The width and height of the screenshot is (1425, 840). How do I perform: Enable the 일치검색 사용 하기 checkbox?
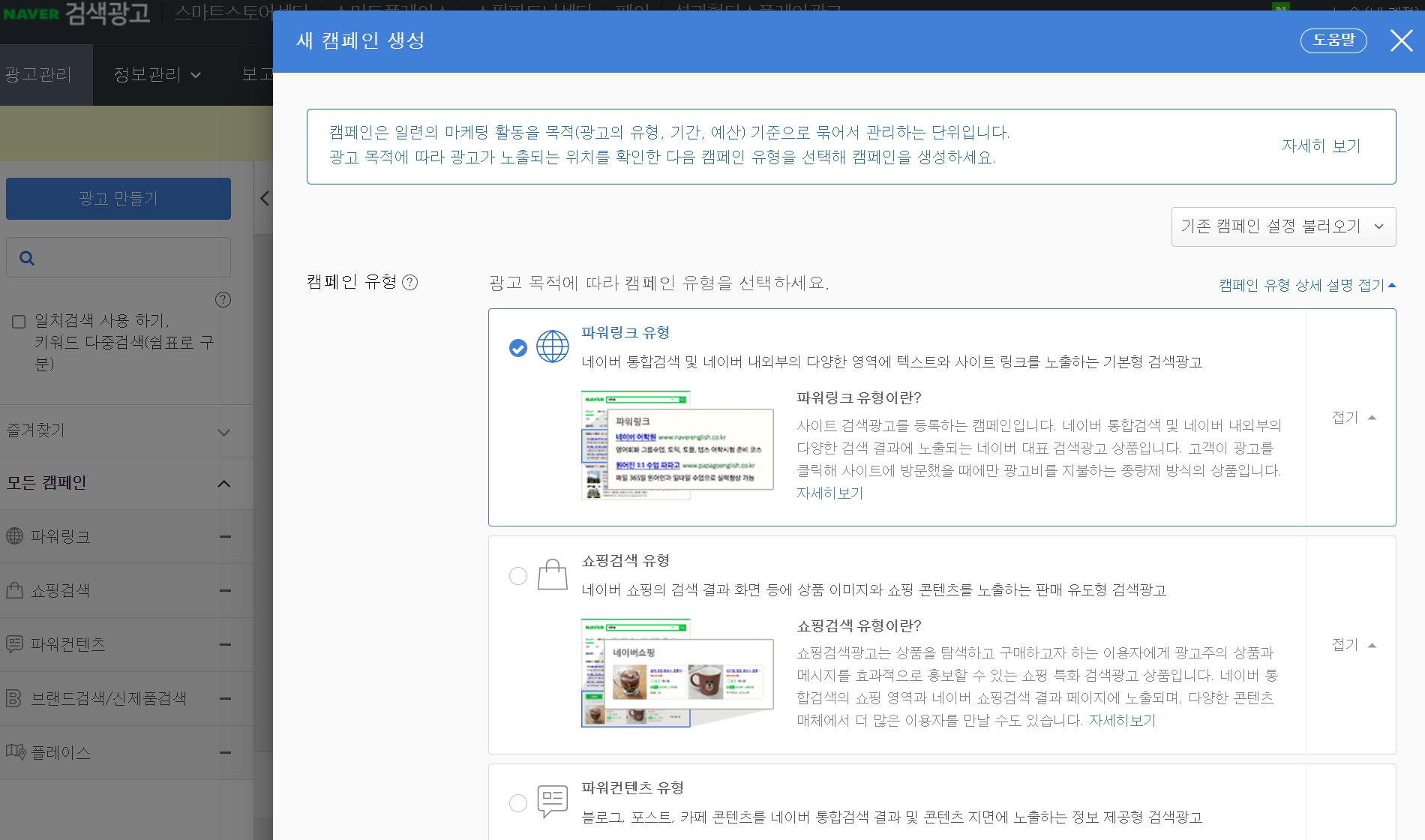coord(19,322)
